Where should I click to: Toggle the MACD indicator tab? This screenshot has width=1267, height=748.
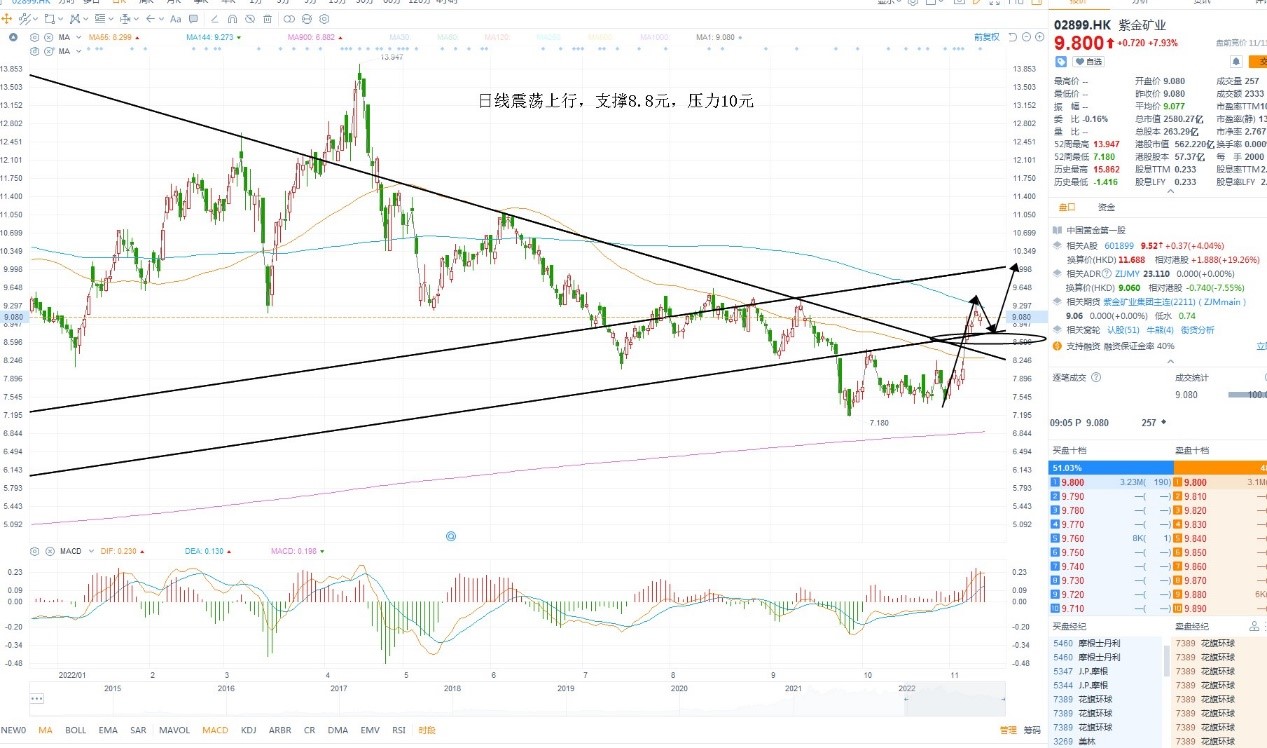215,730
